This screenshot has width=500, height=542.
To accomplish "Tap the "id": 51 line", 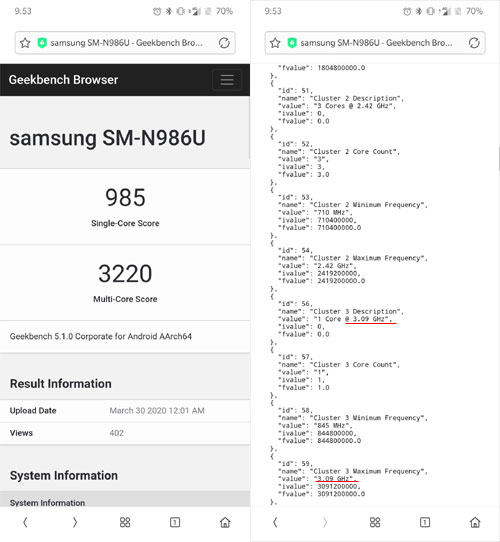I will [x=296, y=91].
